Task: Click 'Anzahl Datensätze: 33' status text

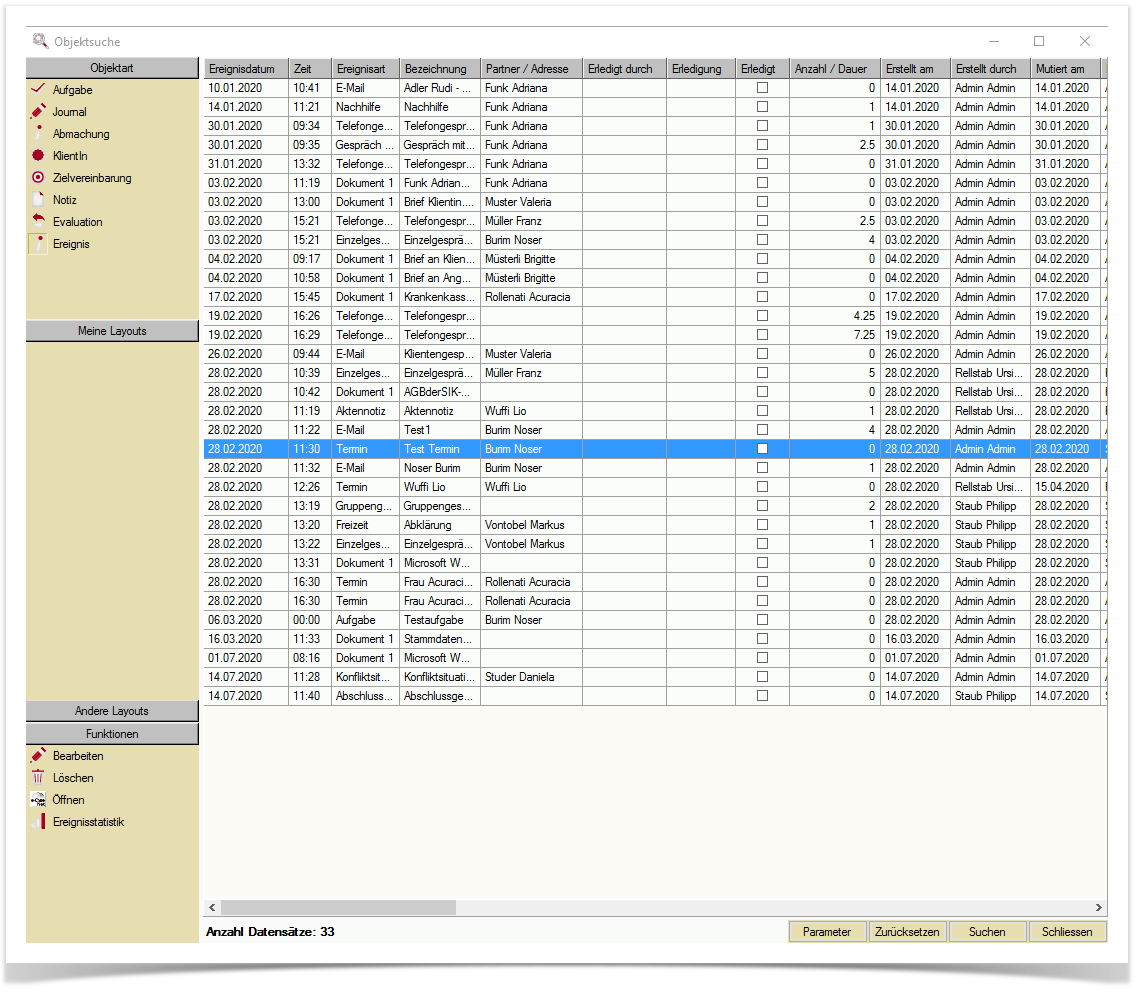Action: [270, 932]
